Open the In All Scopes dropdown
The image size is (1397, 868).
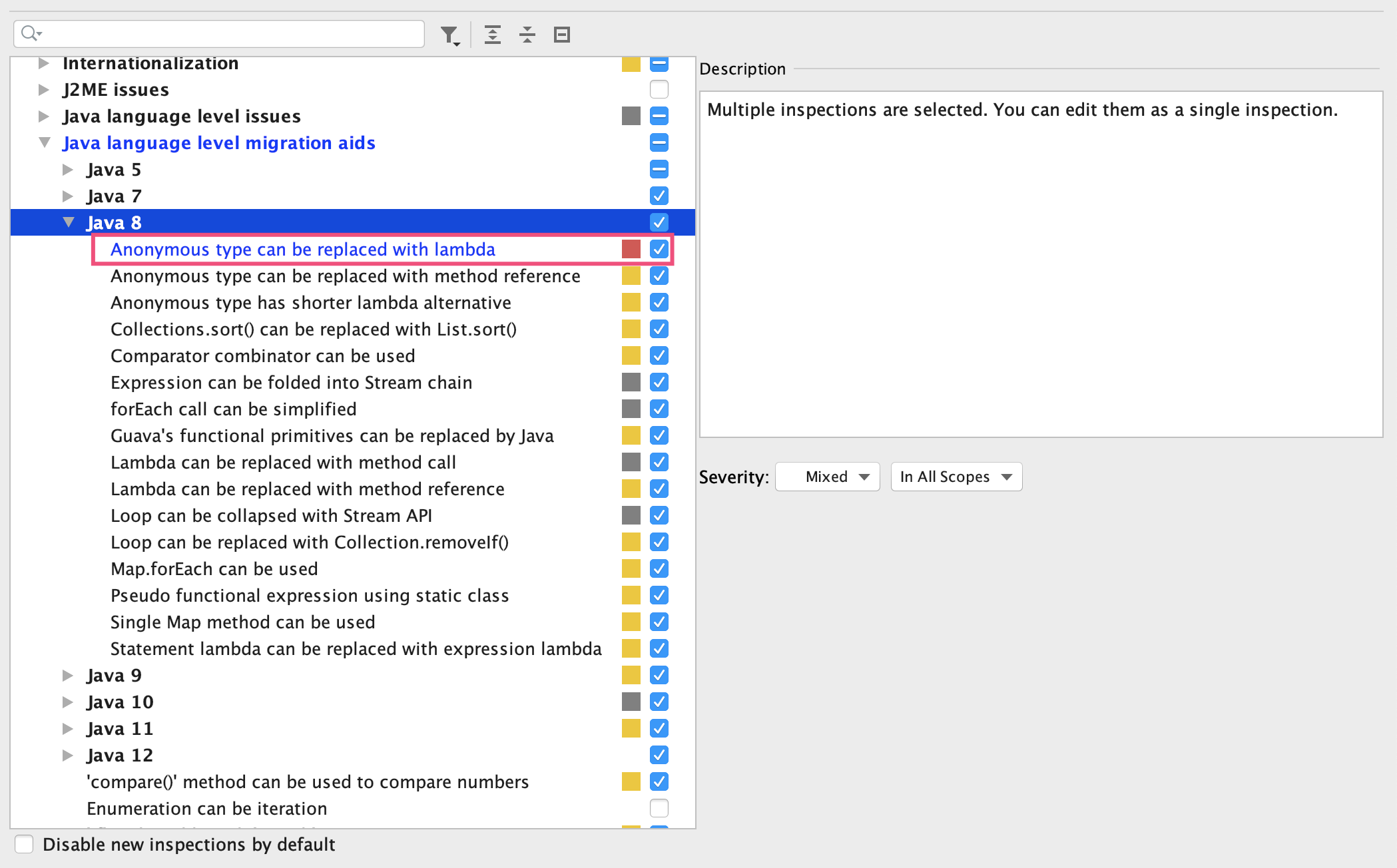click(x=956, y=477)
